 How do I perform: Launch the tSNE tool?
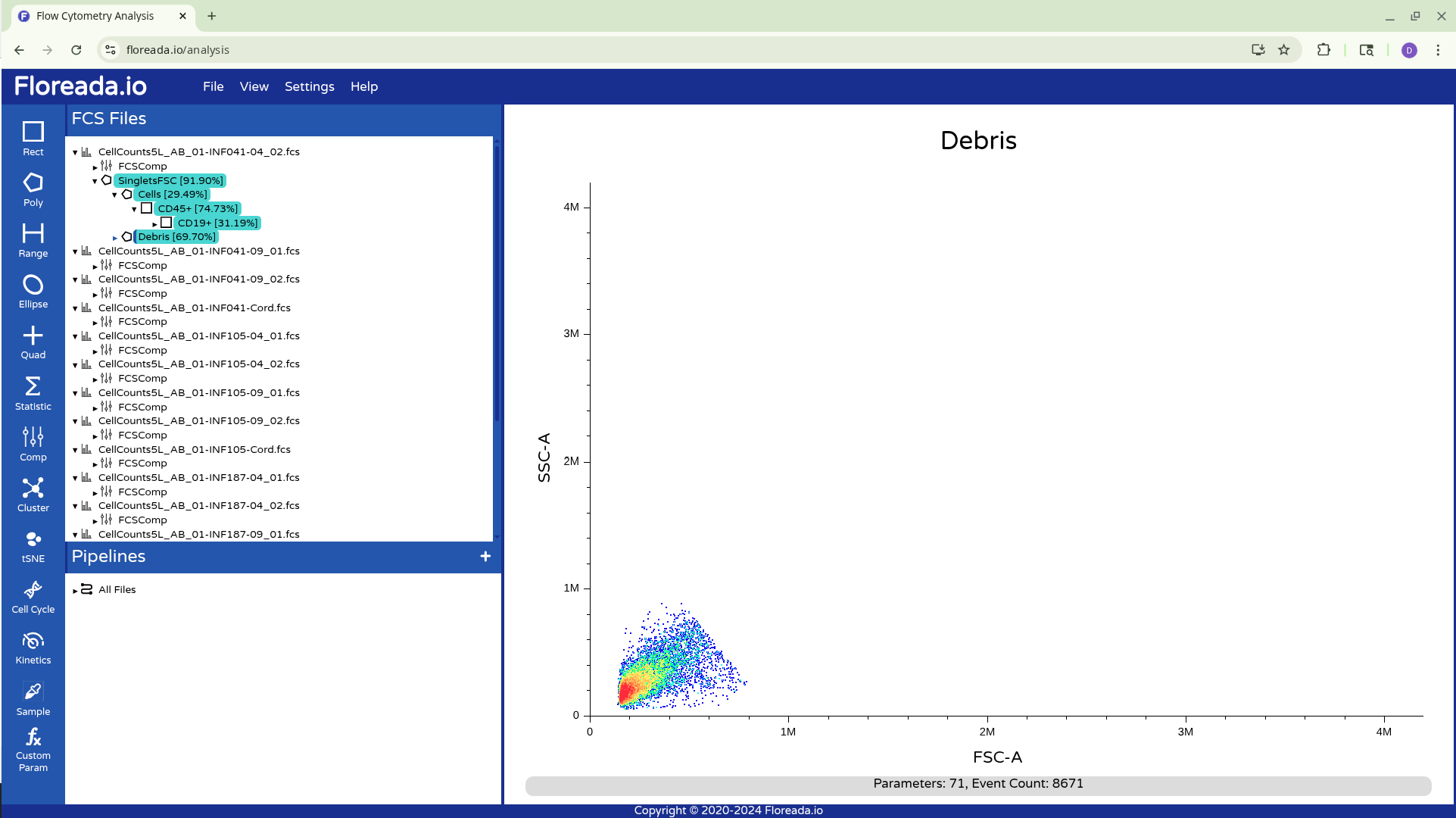click(33, 545)
